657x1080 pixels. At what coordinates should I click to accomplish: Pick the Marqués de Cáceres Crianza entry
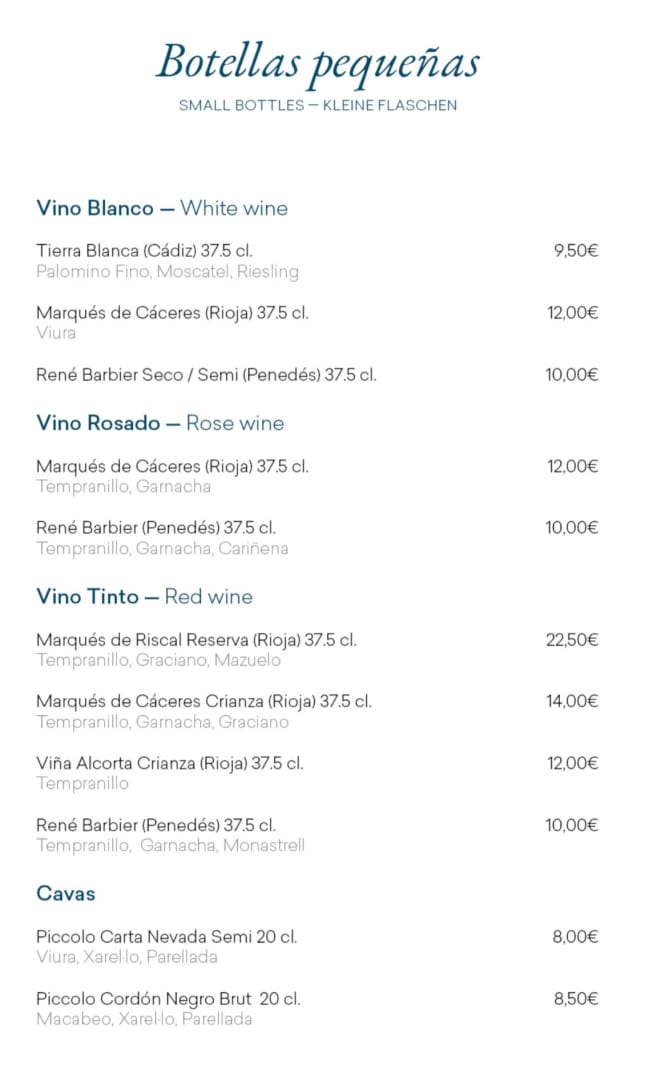click(x=204, y=702)
